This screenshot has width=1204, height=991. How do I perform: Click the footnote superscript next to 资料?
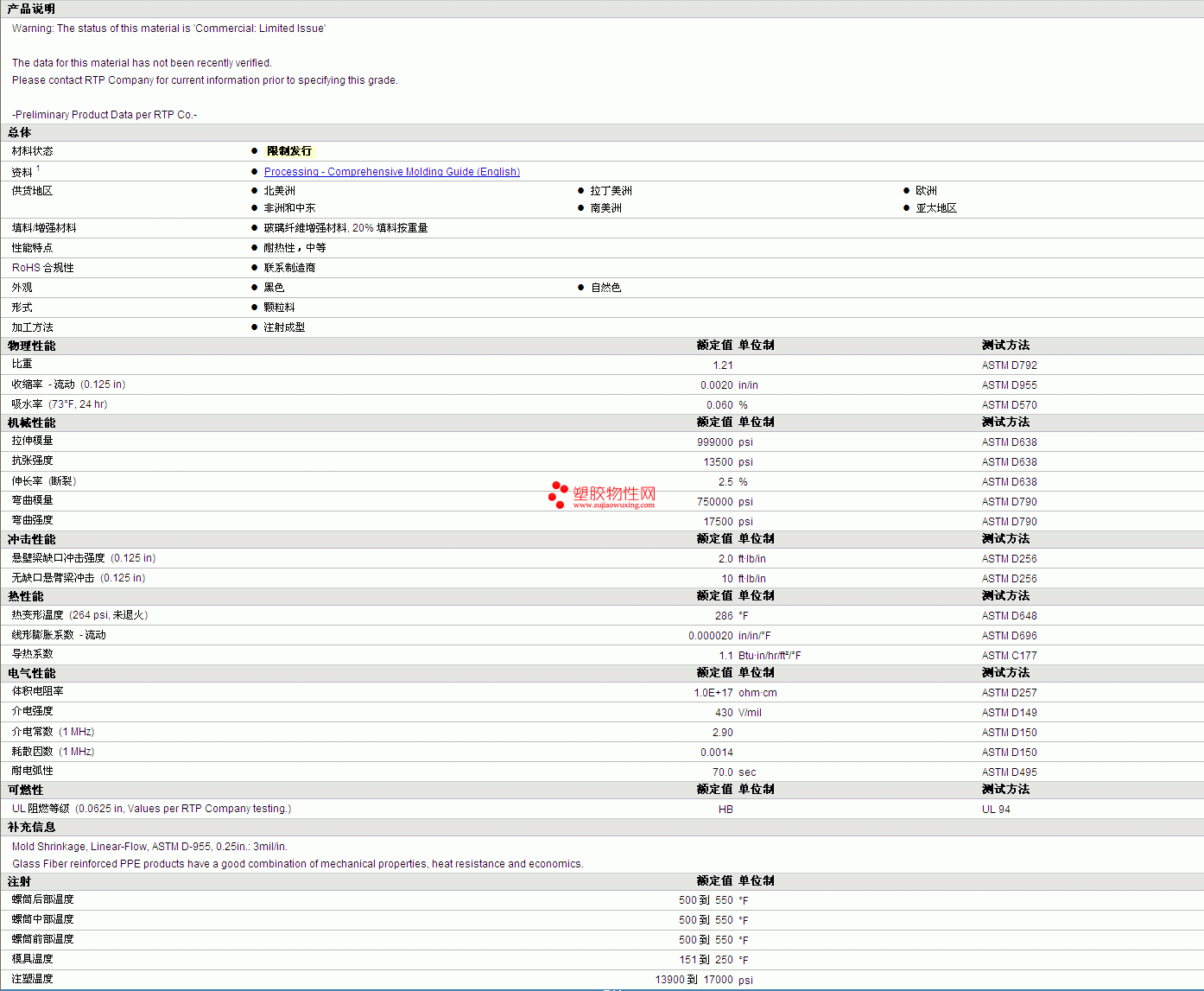(38, 168)
